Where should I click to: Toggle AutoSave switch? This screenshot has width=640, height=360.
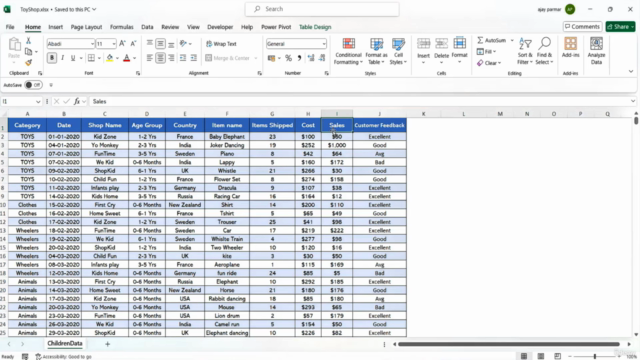coord(33,85)
